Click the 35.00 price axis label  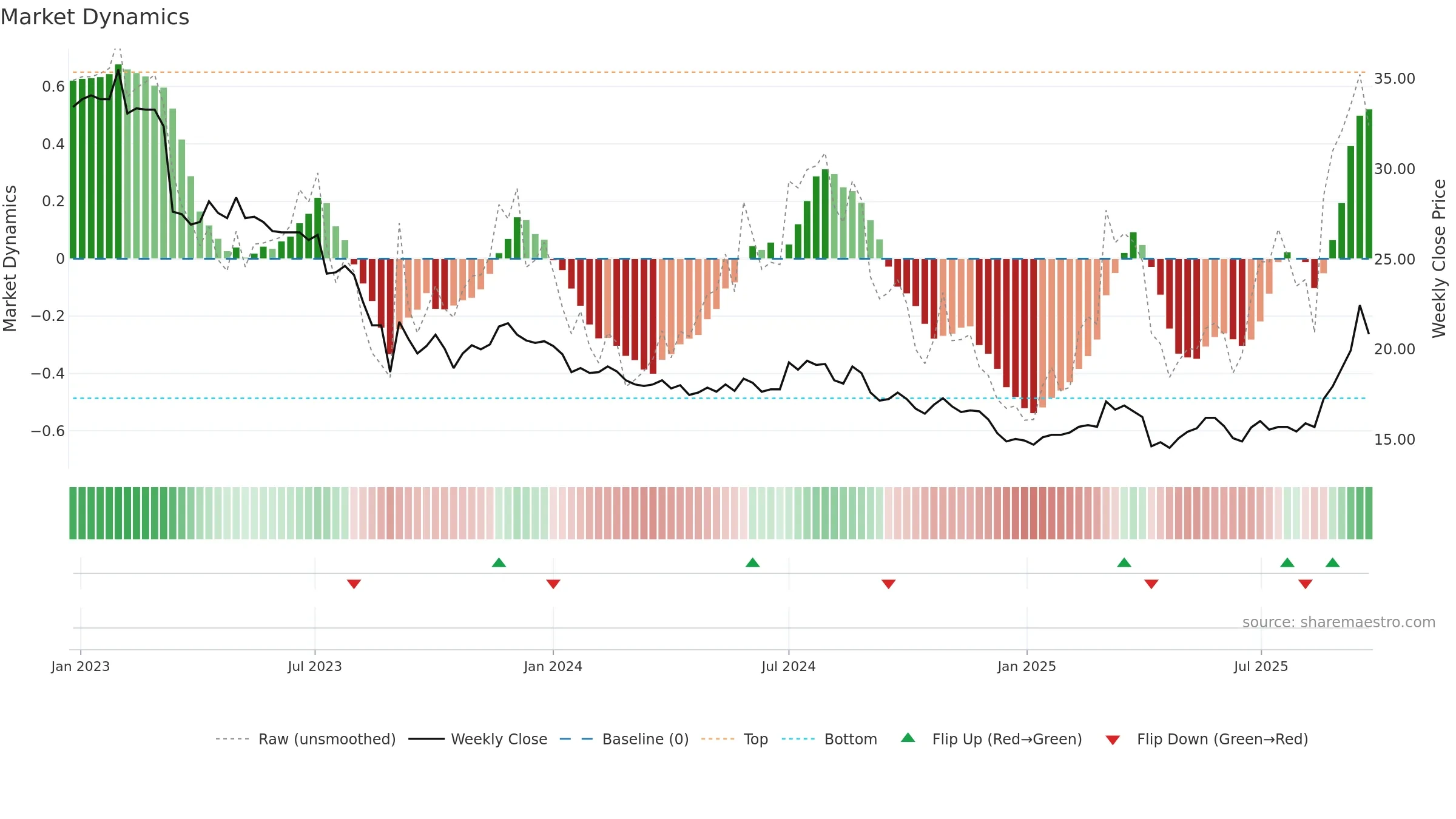pyautogui.click(x=1394, y=79)
